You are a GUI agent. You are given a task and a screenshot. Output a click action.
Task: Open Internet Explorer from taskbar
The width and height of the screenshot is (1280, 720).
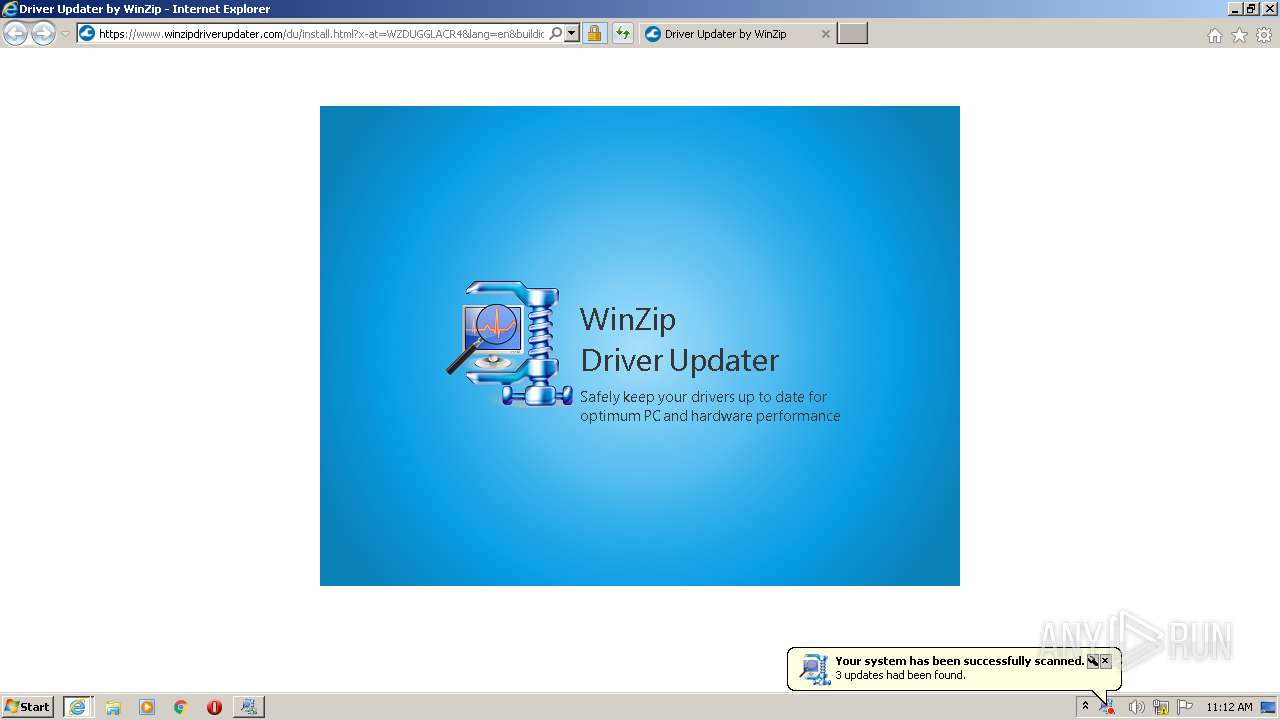pos(77,707)
